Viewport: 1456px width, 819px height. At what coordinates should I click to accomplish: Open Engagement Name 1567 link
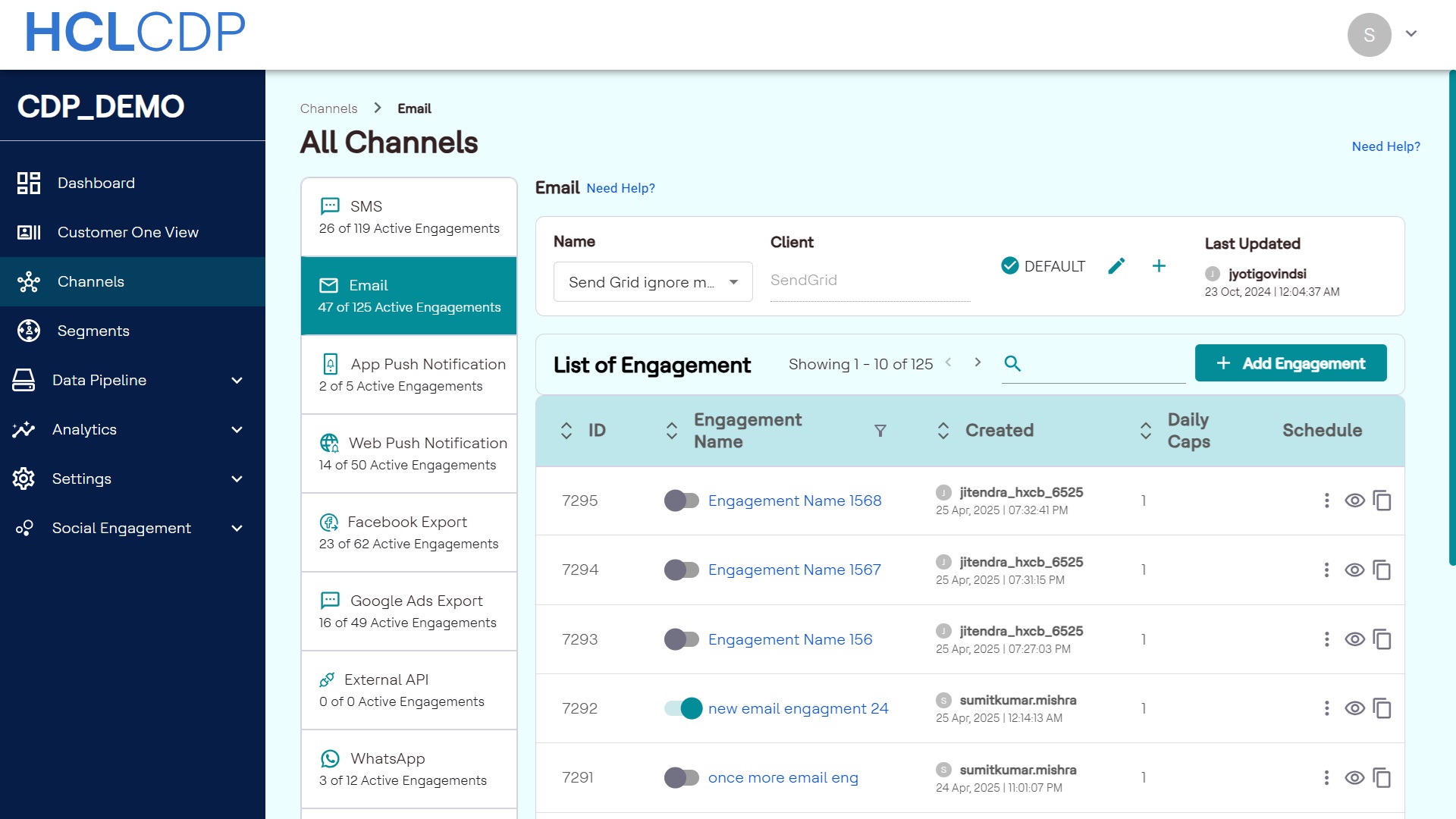click(x=794, y=570)
